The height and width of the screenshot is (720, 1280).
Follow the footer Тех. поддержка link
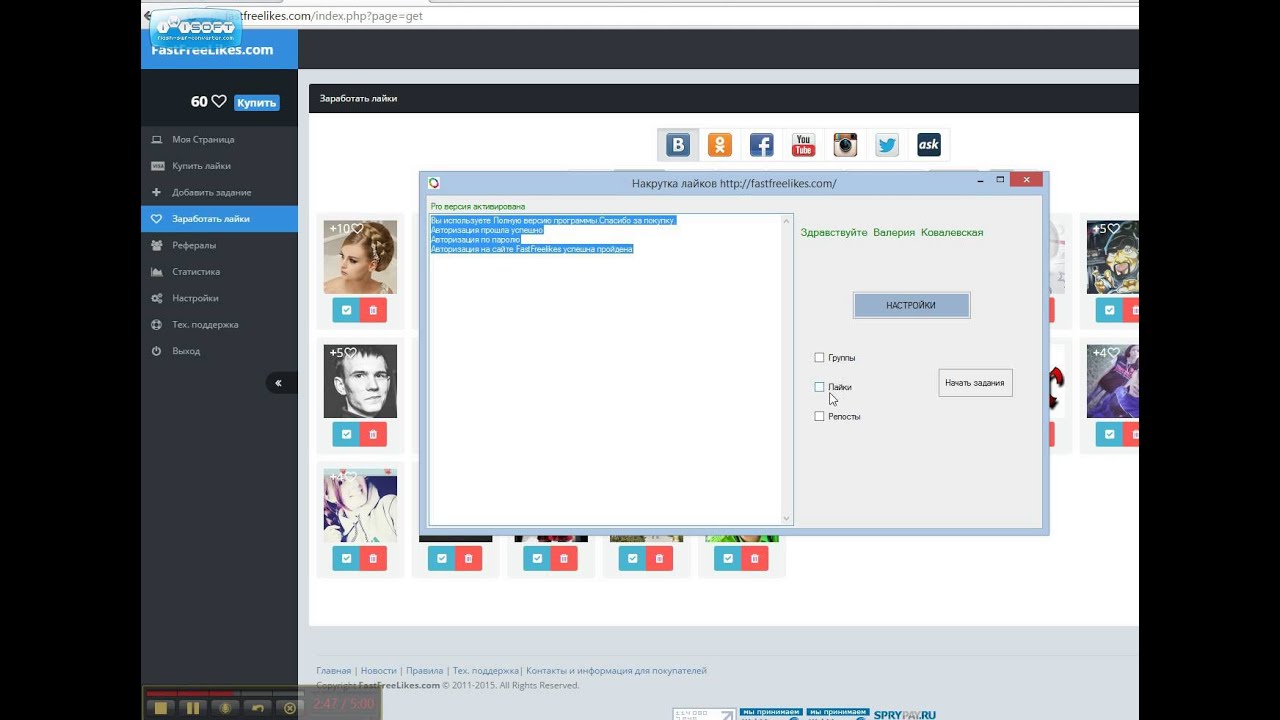pos(485,671)
